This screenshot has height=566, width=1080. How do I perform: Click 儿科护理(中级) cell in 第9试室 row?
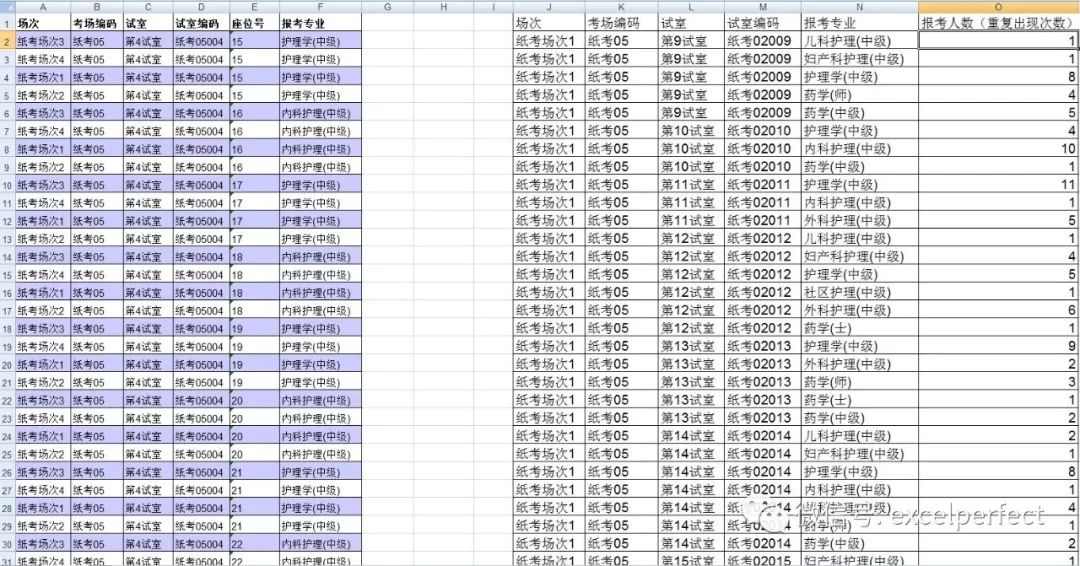click(860, 41)
